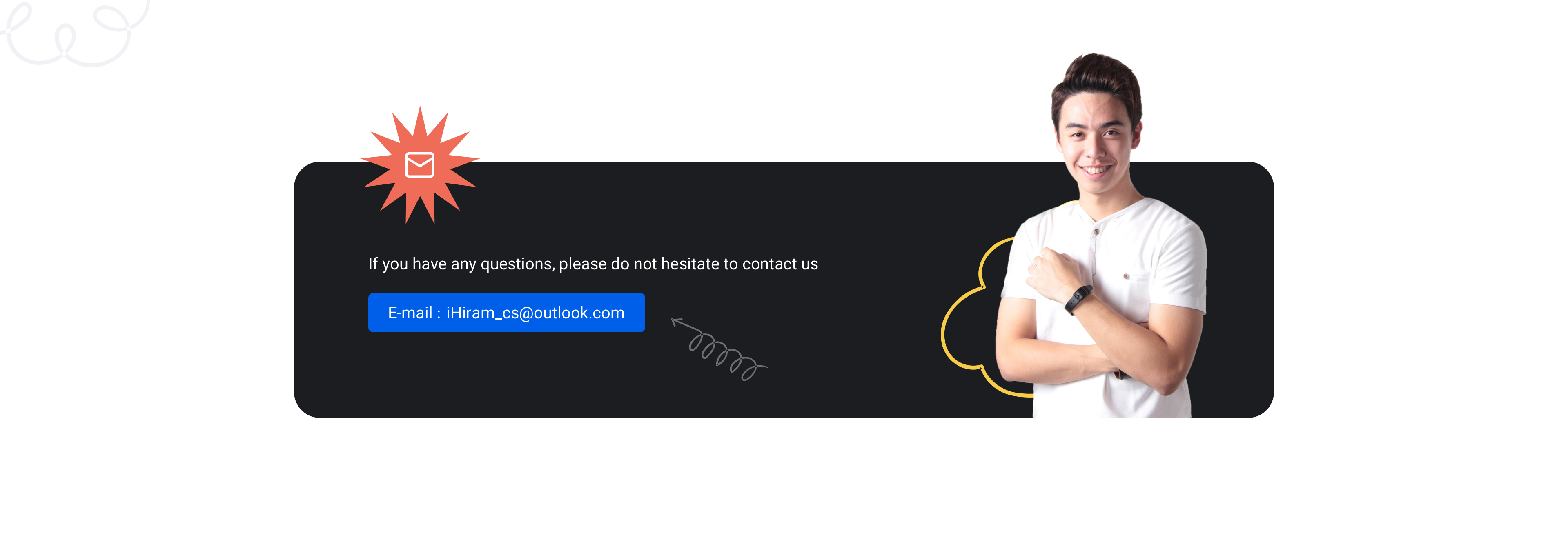Click the "E-mail :" label in the button
Viewport: 1568px width, 551px height.
click(414, 313)
